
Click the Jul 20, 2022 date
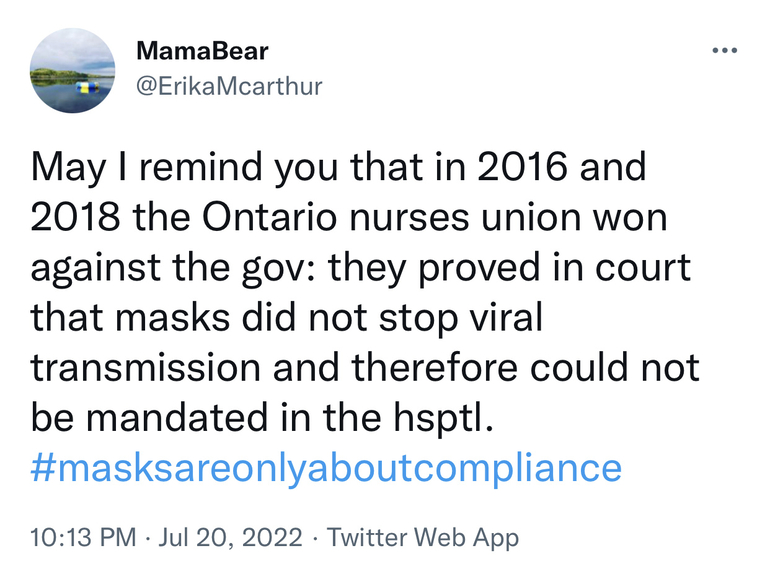(x=229, y=538)
